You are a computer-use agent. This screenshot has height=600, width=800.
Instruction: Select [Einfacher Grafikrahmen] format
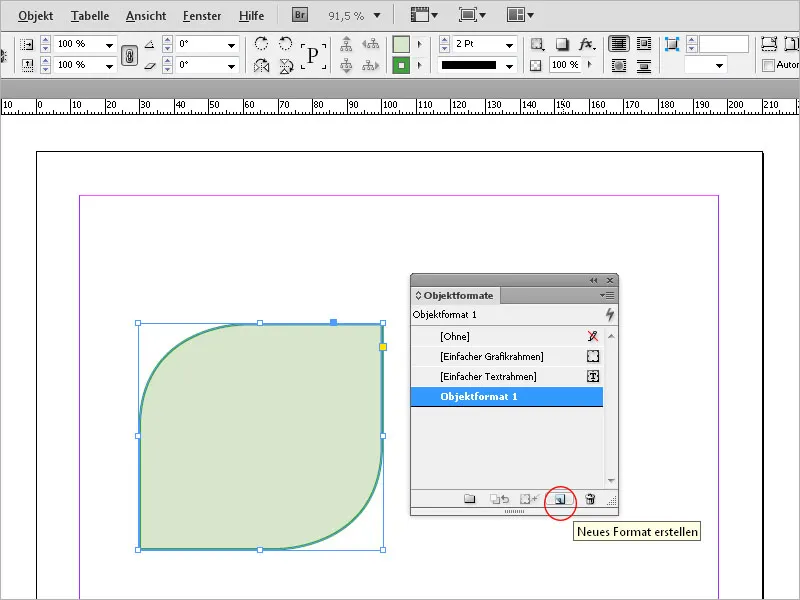pyautogui.click(x=507, y=356)
